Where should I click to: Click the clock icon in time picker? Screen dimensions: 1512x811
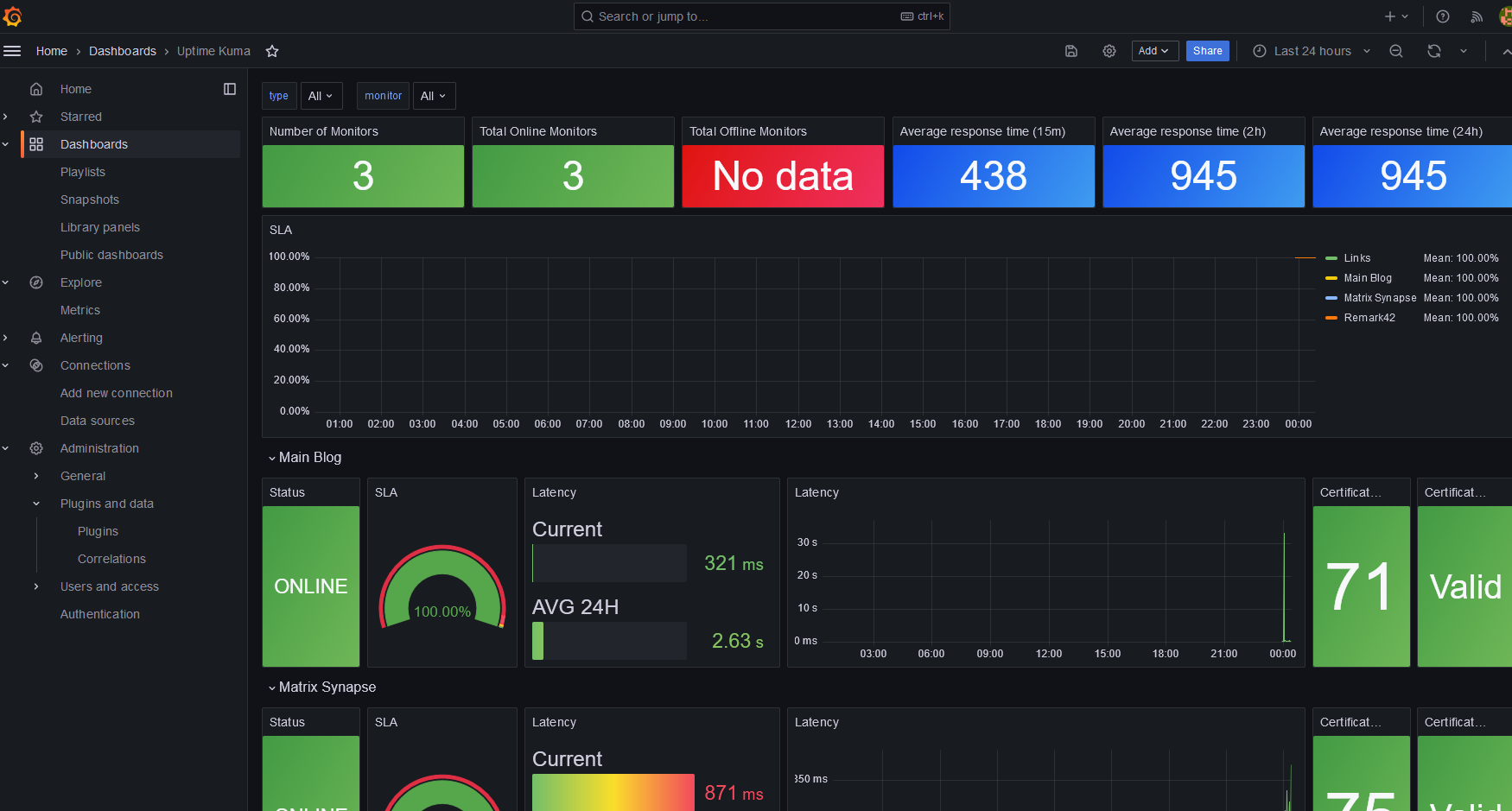click(x=1260, y=51)
